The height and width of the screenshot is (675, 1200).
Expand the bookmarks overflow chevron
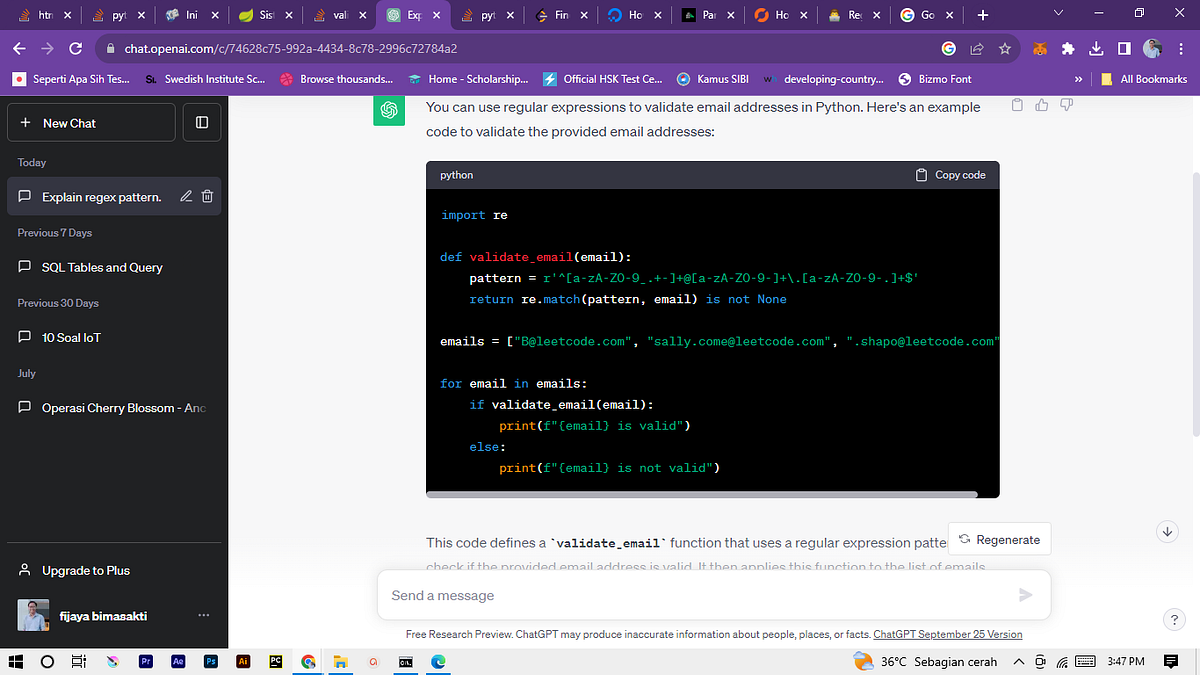click(1078, 78)
